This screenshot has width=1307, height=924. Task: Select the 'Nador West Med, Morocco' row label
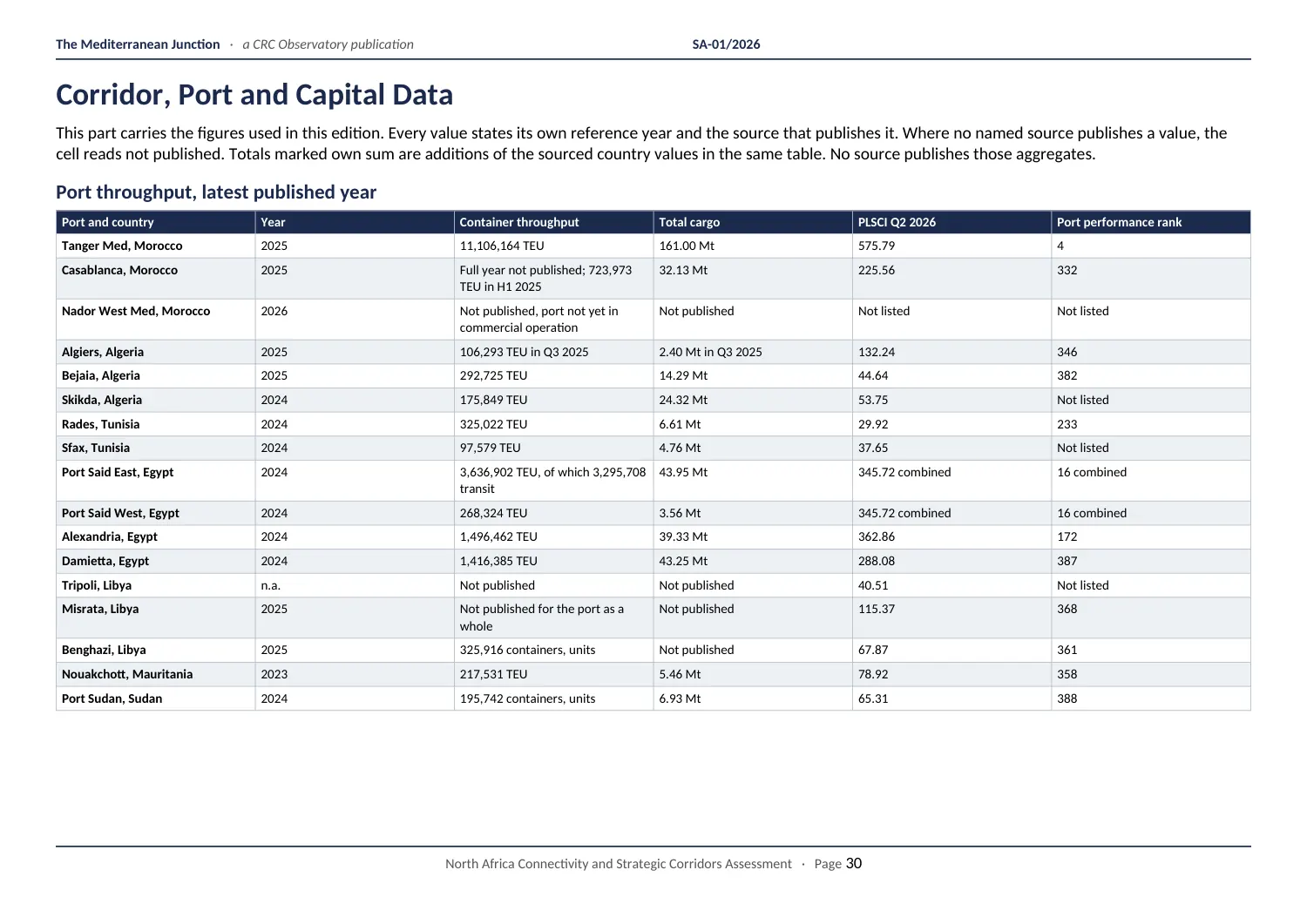[136, 311]
